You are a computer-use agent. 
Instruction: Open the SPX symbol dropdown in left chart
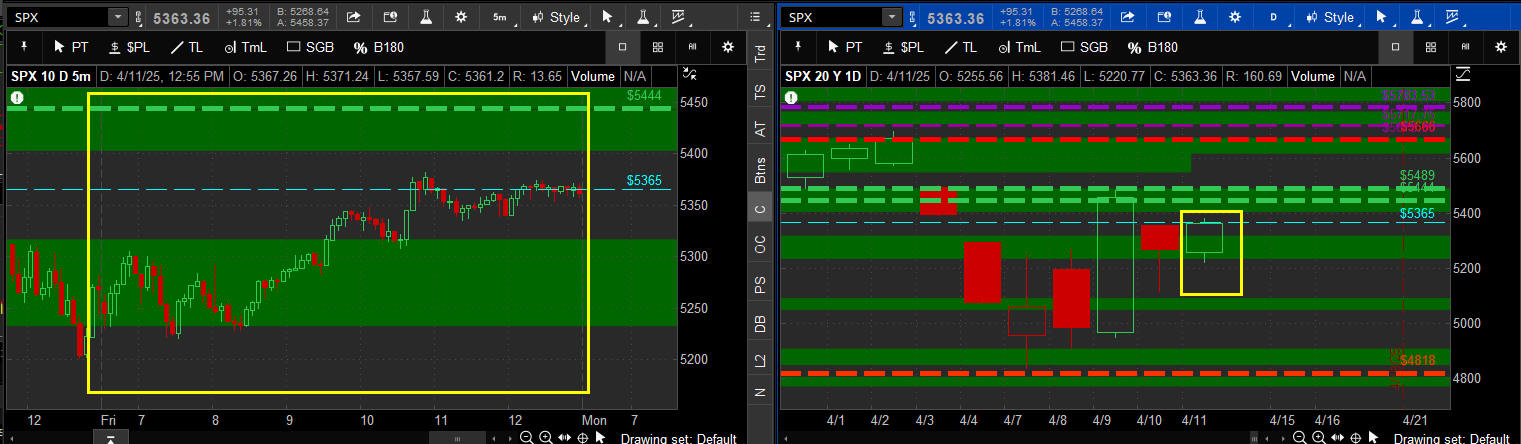[118, 17]
